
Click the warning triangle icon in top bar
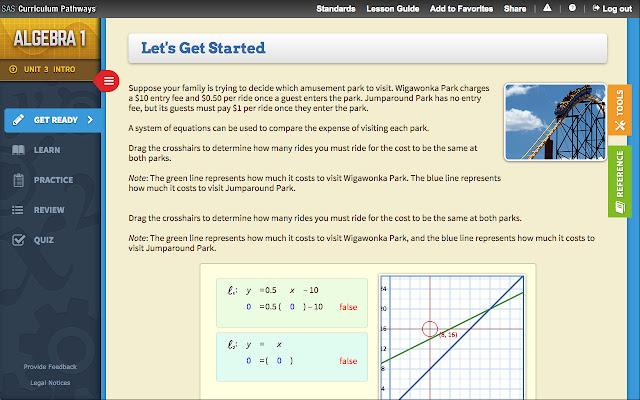coord(547,8)
